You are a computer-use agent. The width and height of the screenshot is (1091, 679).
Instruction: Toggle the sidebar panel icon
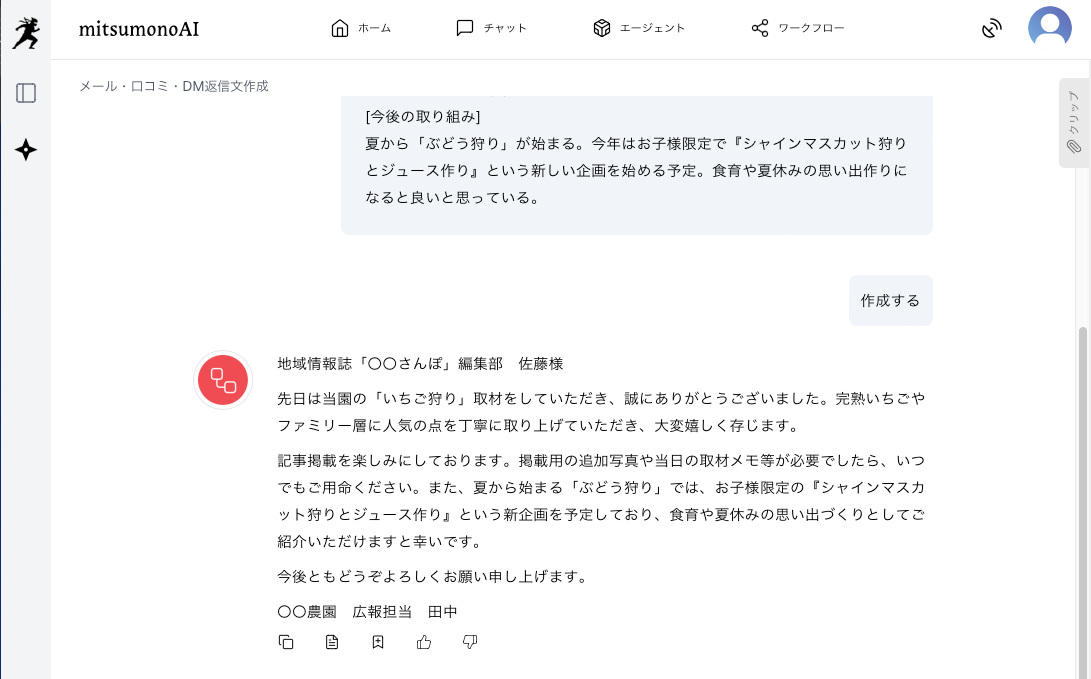pyautogui.click(x=26, y=93)
